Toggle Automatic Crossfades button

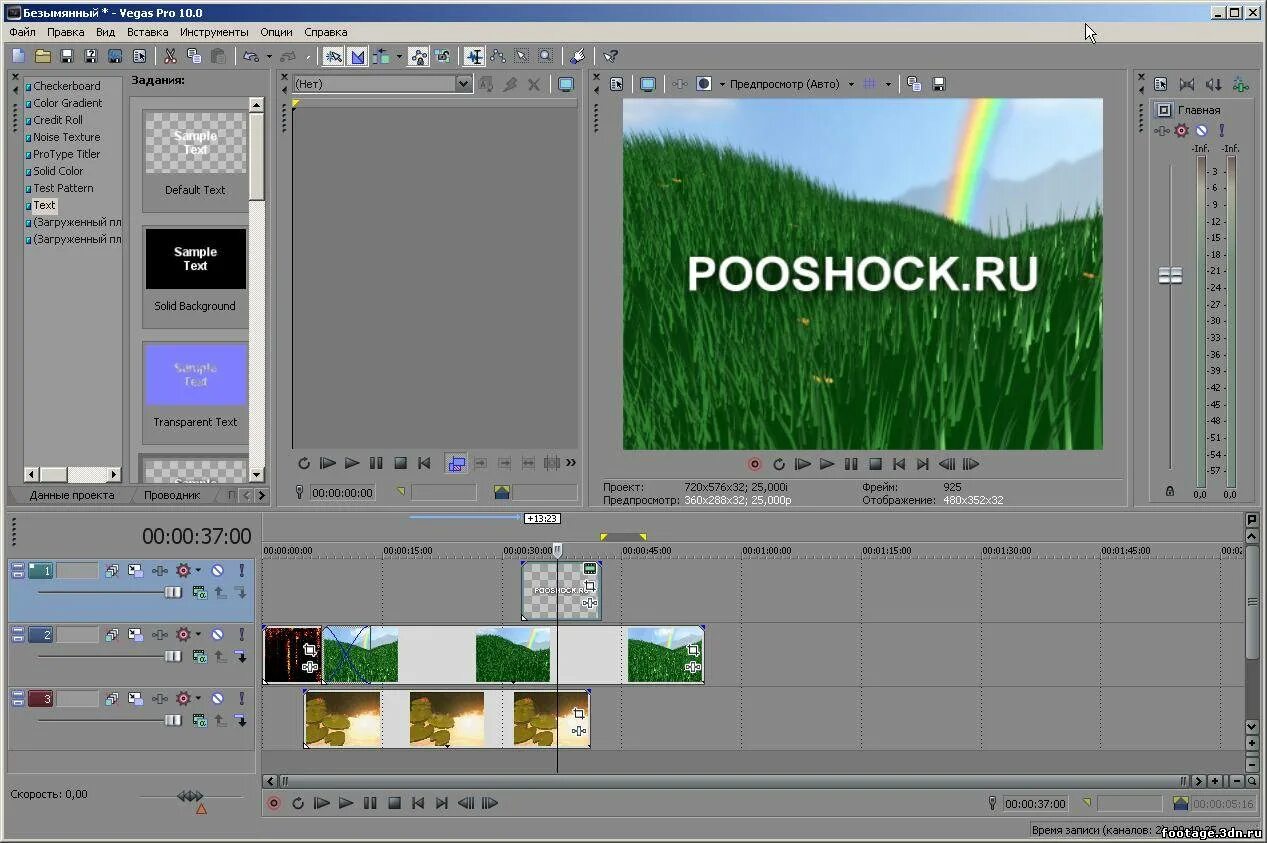pos(357,56)
